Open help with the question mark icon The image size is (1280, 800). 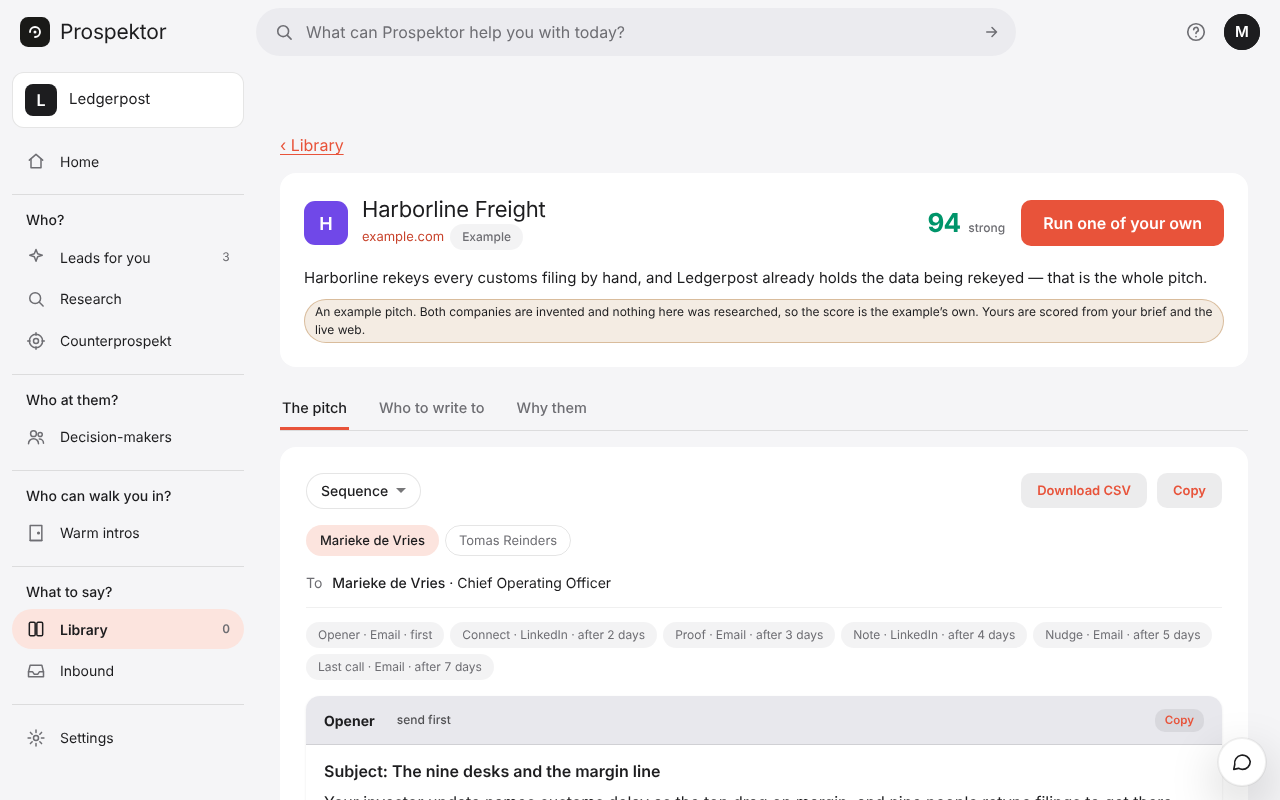[x=1196, y=32]
